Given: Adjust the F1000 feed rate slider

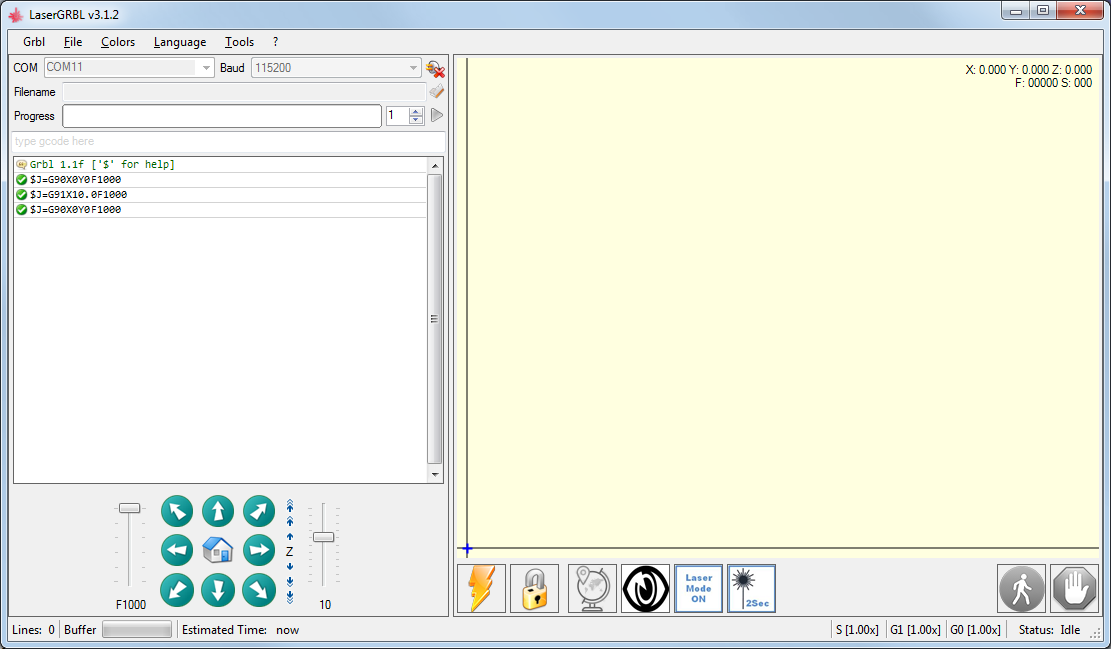Looking at the screenshot, I should (x=130, y=508).
